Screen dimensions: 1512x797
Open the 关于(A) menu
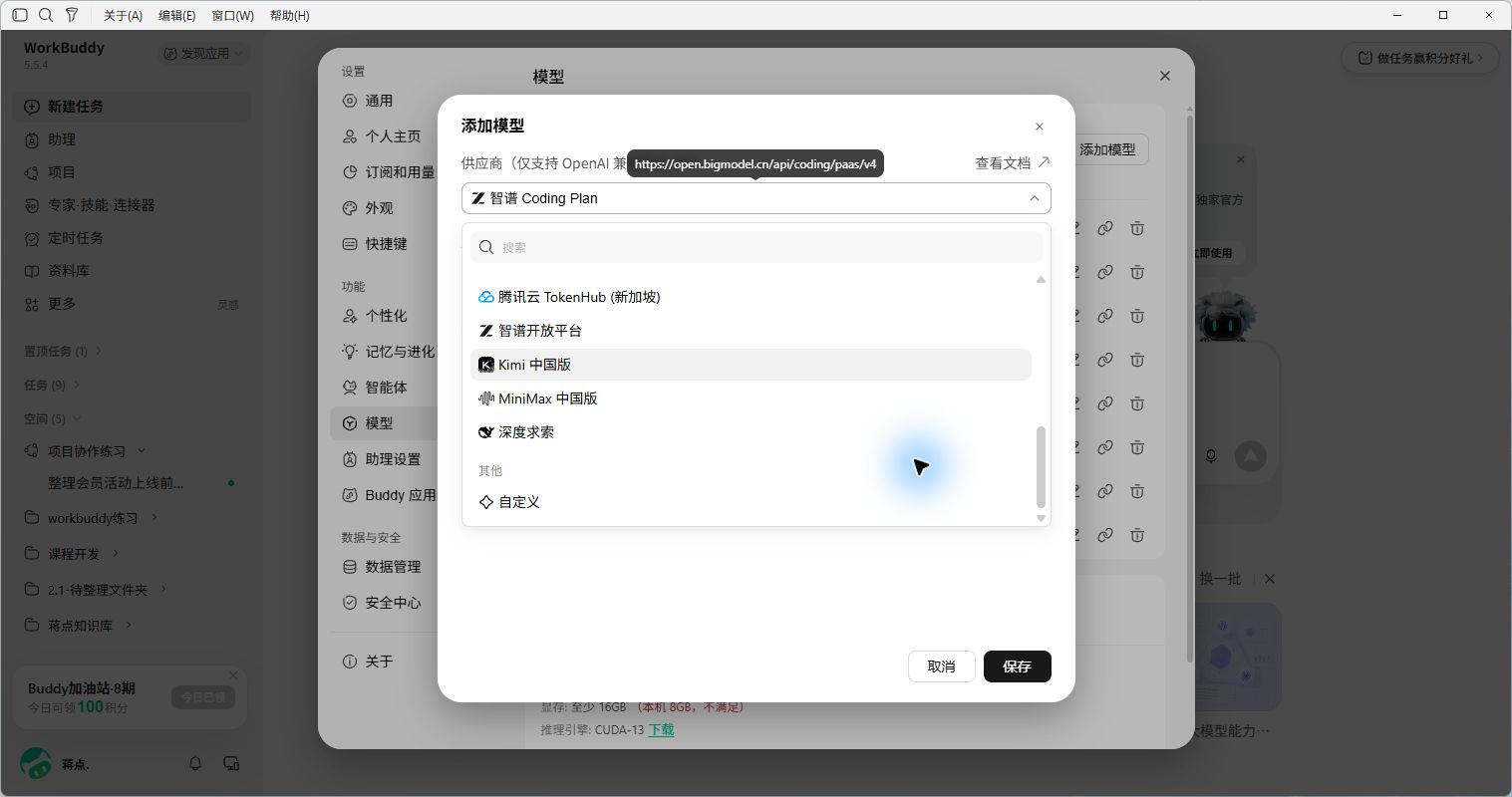tap(124, 15)
